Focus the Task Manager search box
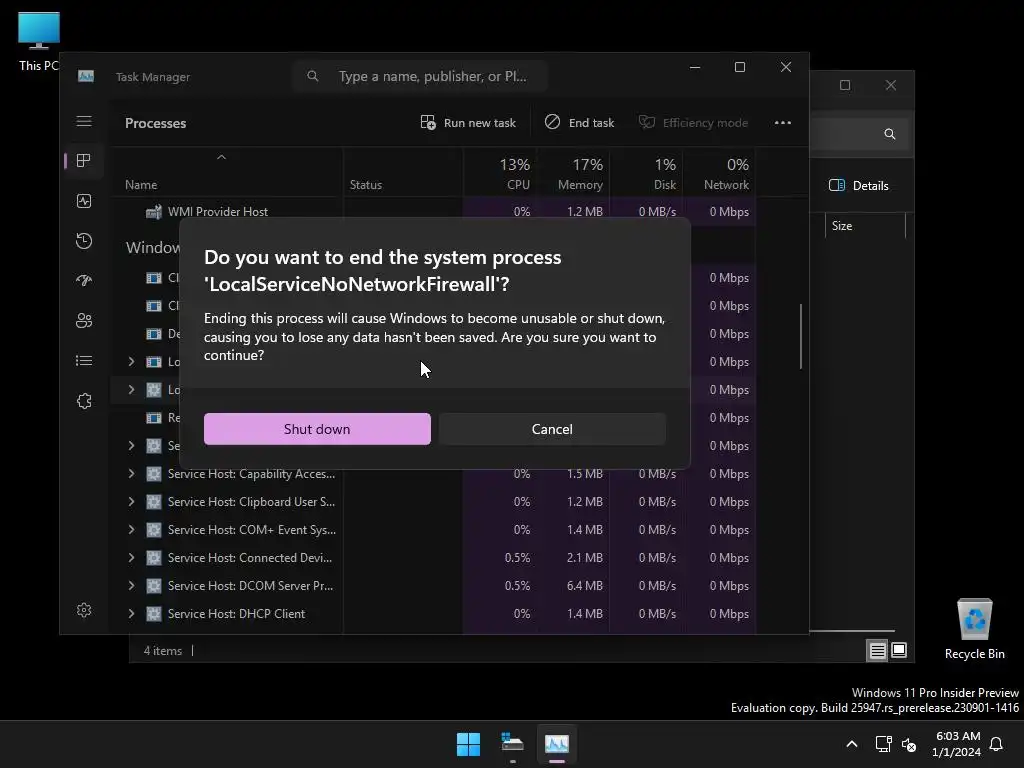This screenshot has width=1024, height=768. tap(420, 76)
